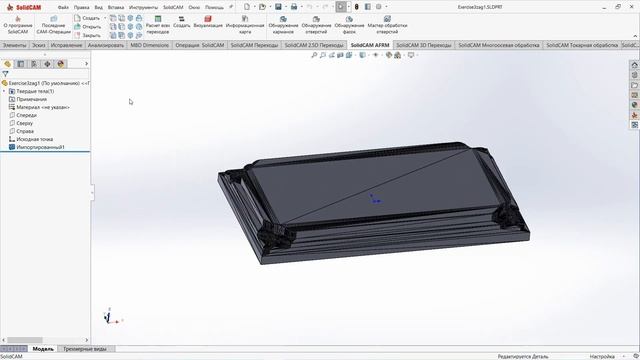Switch to Эскиз tab
Image resolution: width=640 pixels, height=360 pixels.
pyautogui.click(x=39, y=45)
